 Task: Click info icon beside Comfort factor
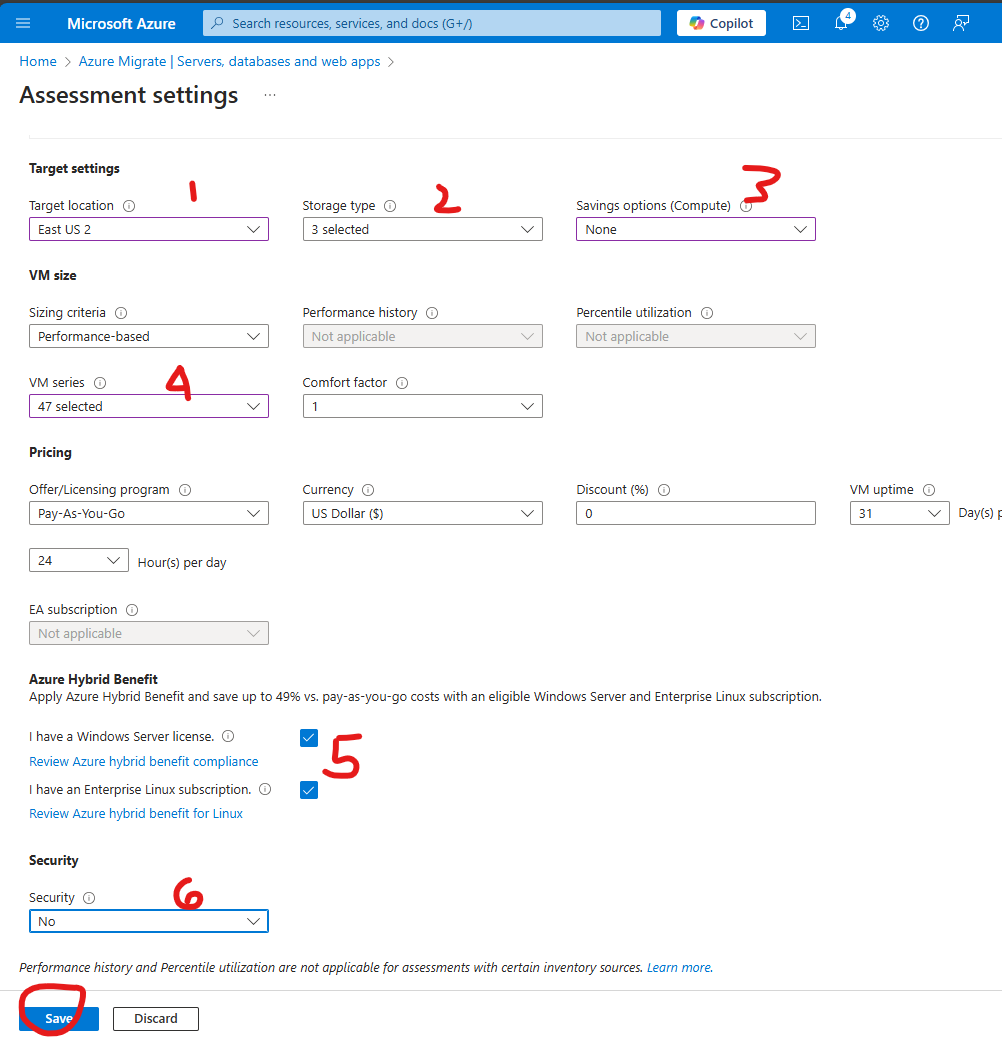[x=402, y=383]
